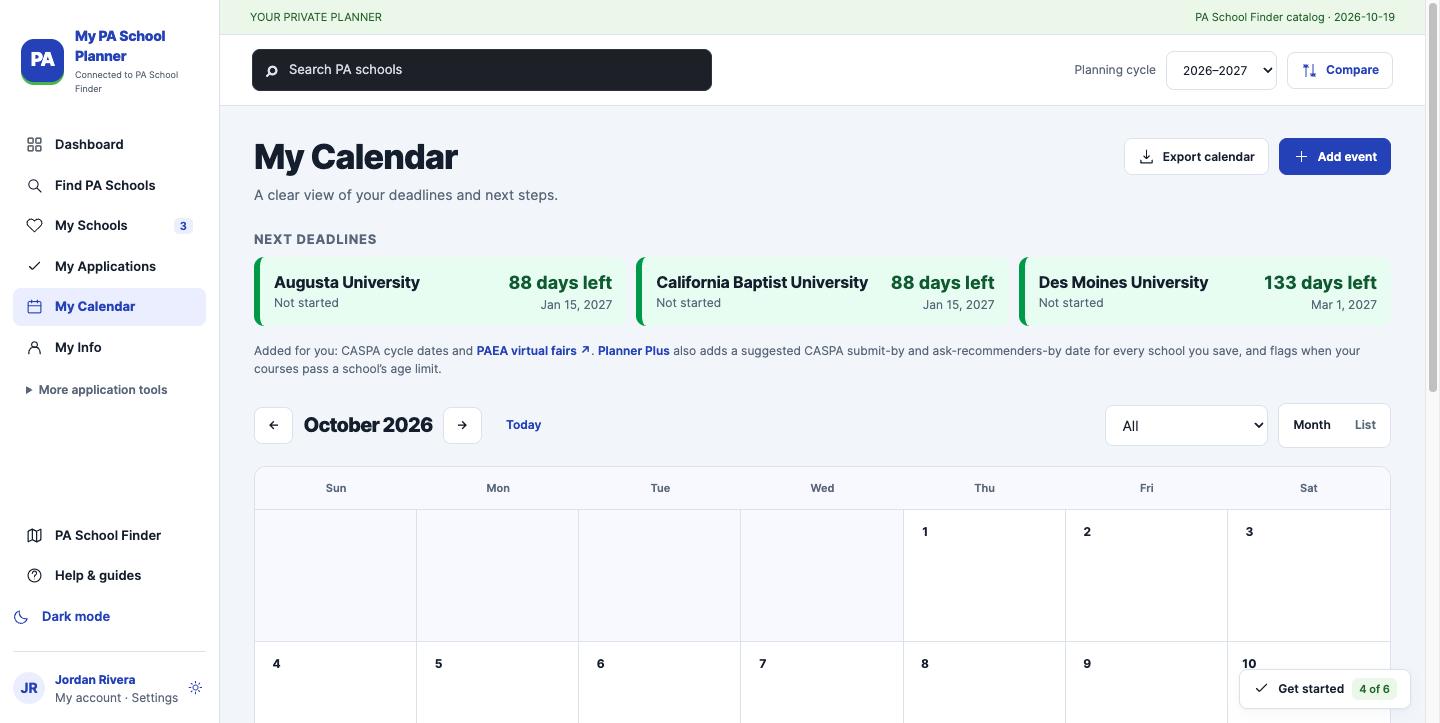Click the sun theme icon beside Jordan Rivera

click(x=195, y=688)
